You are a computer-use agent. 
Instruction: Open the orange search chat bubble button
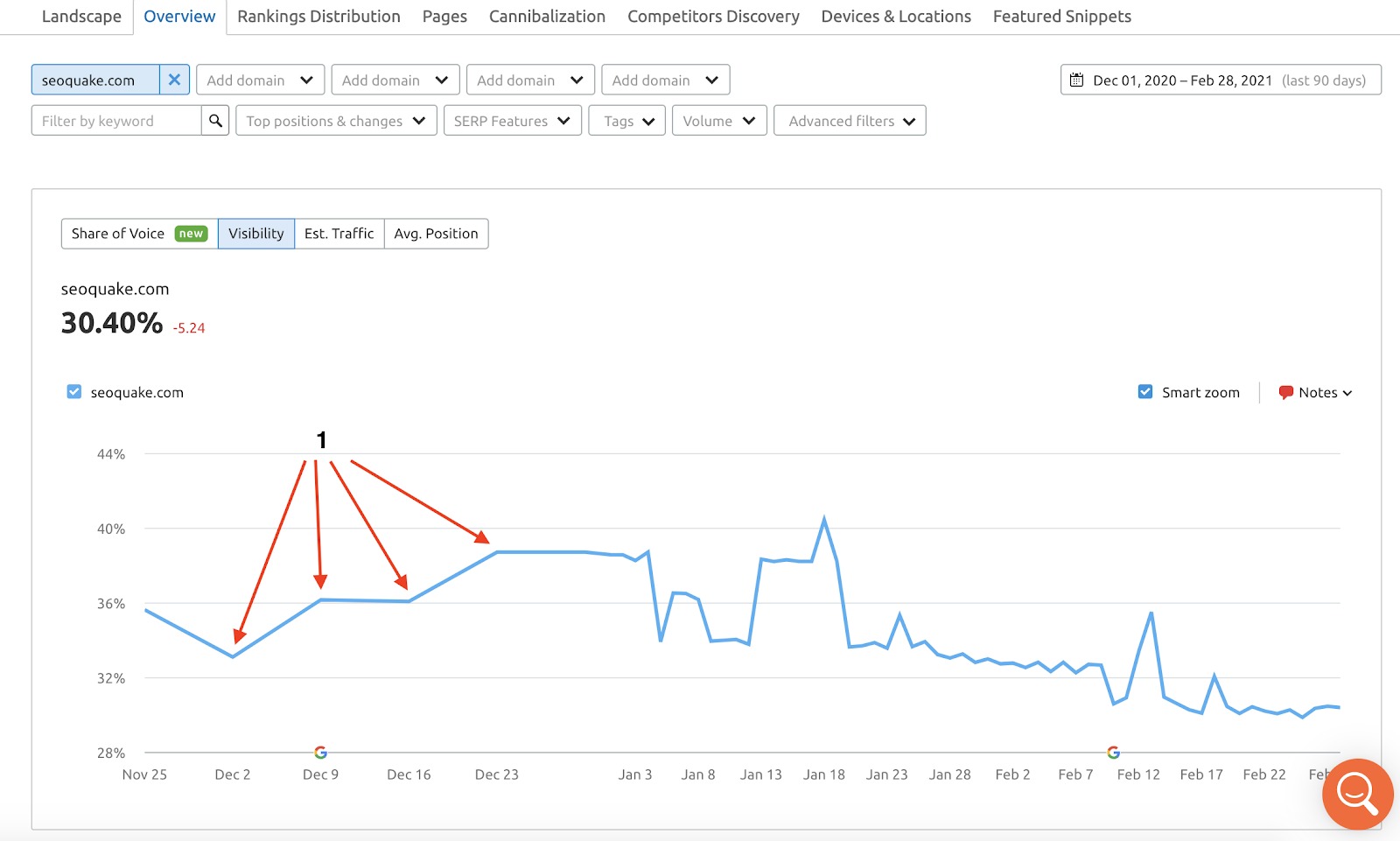(1357, 794)
